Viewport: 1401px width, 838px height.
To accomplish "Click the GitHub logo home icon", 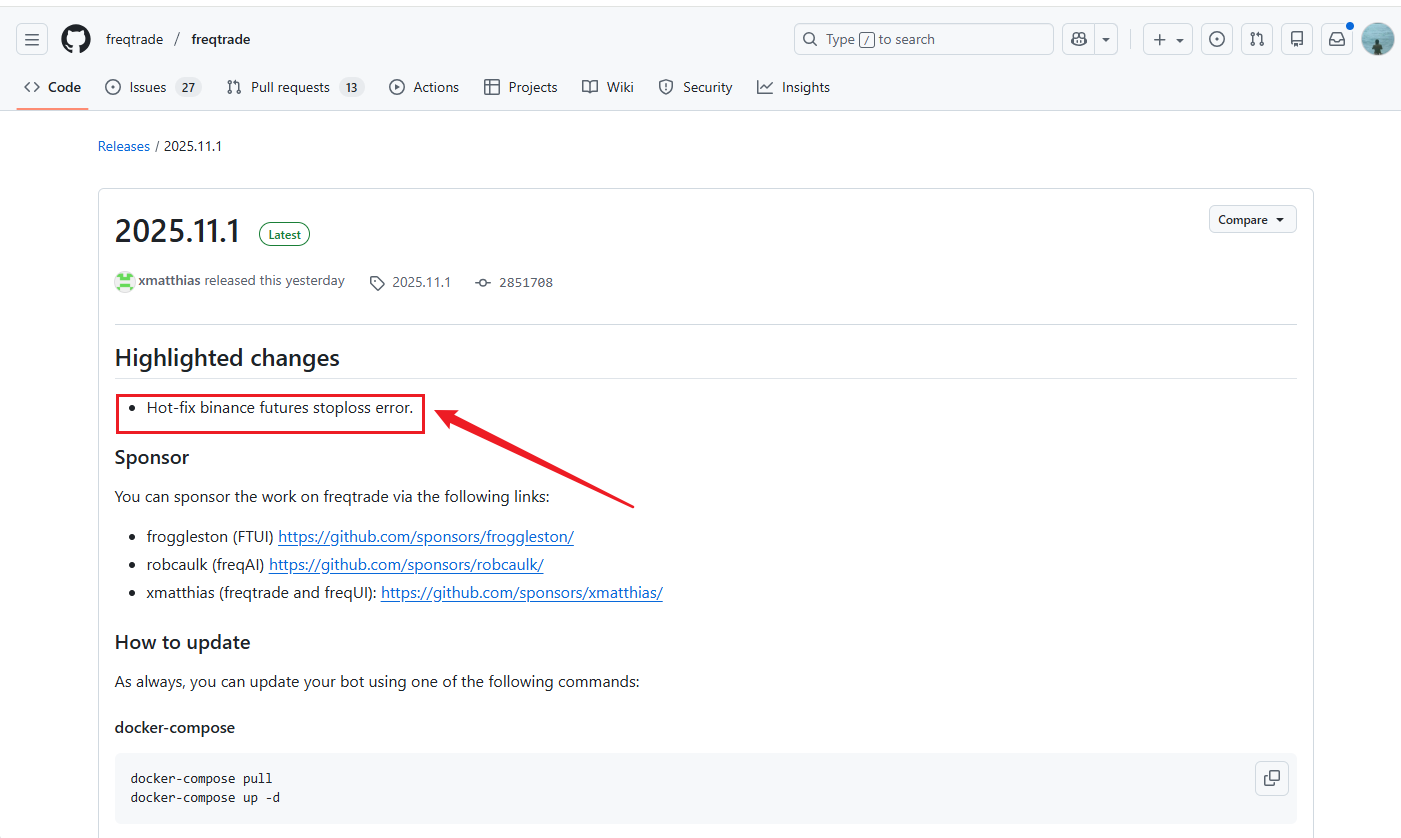I will [x=76, y=40].
